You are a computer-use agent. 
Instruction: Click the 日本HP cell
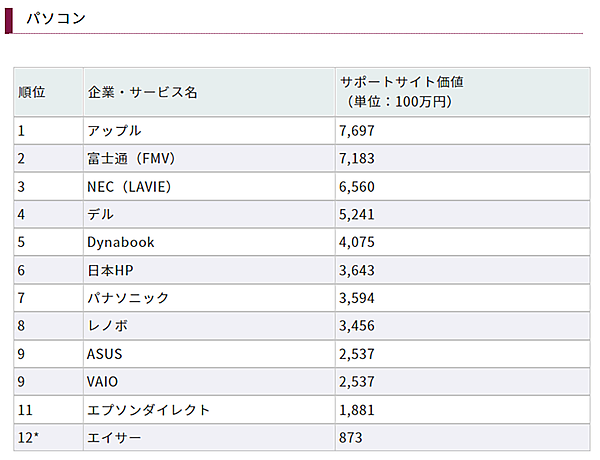pyautogui.click(x=110, y=270)
